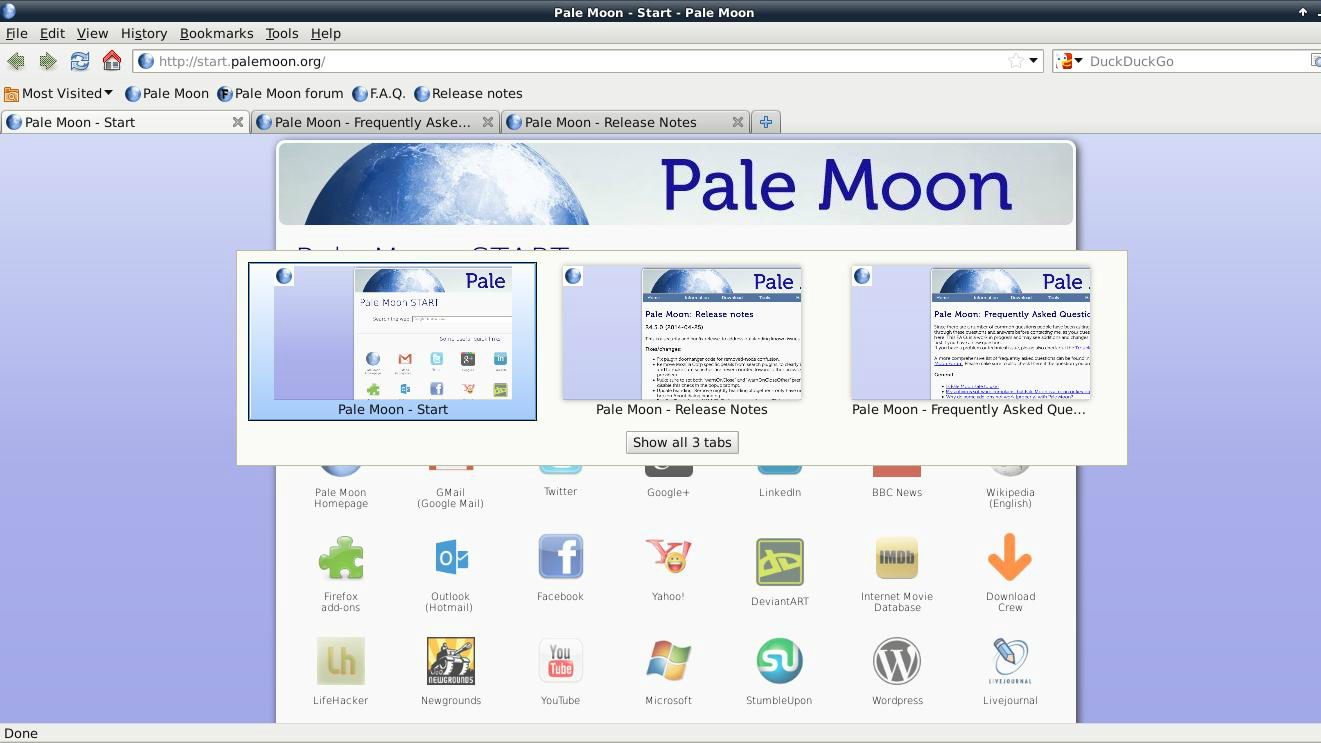
Task: Open the Internet Movie Database icon
Action: tap(896, 557)
